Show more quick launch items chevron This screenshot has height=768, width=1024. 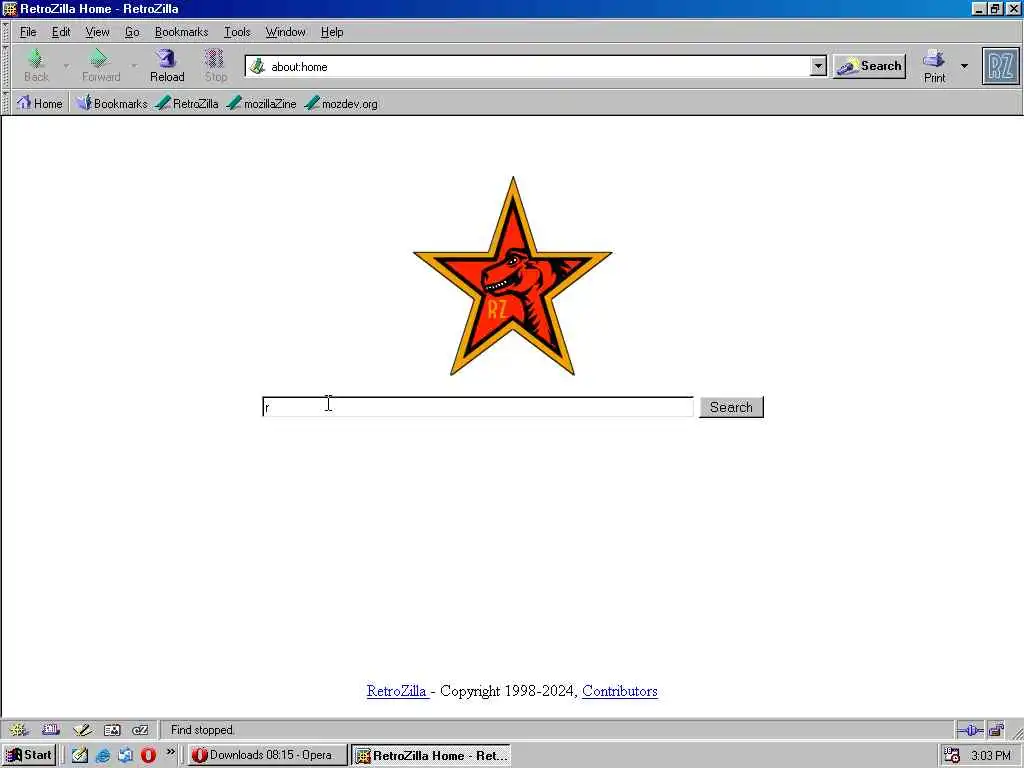point(170,752)
